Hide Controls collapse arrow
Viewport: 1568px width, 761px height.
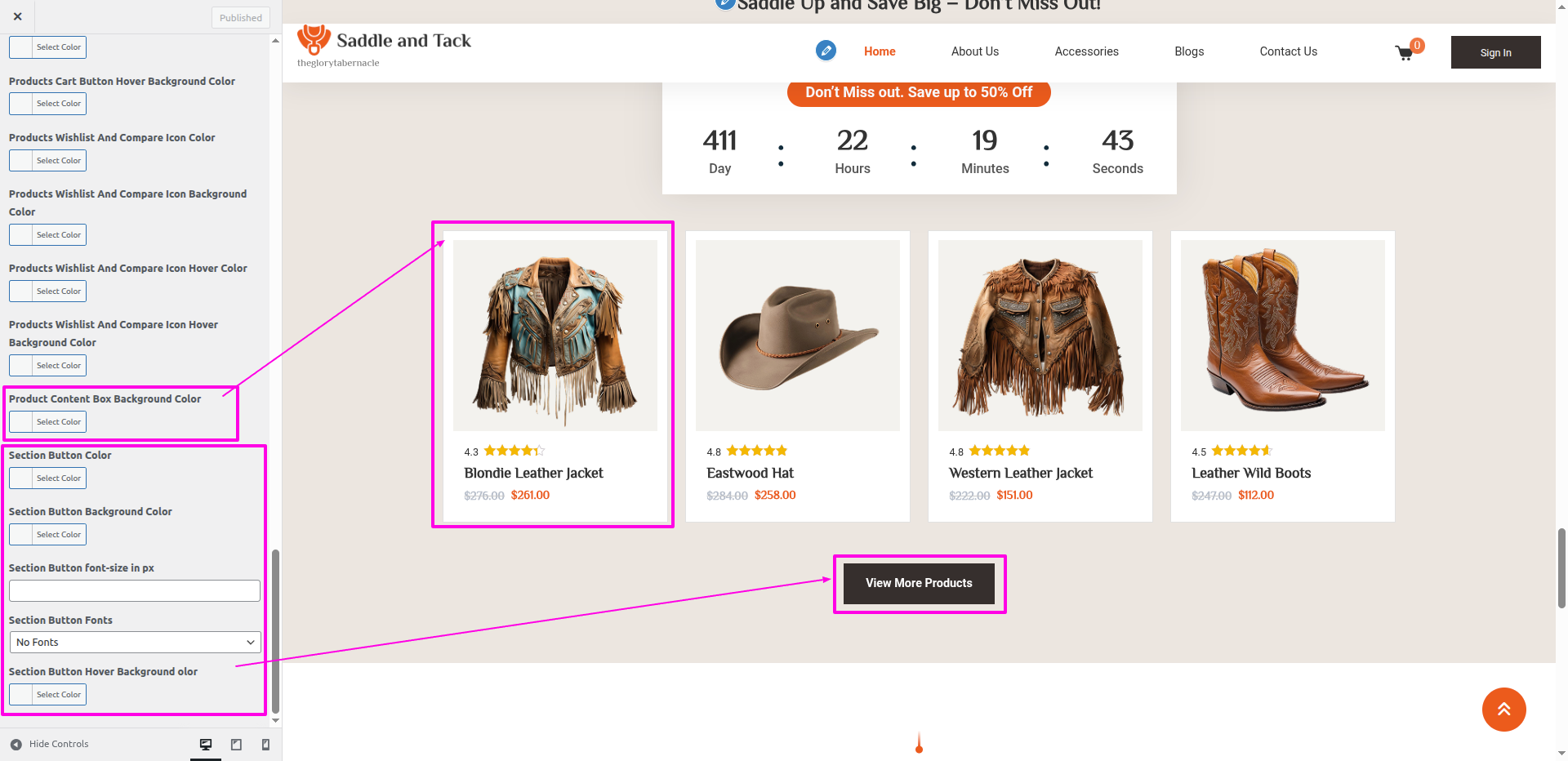(x=16, y=745)
